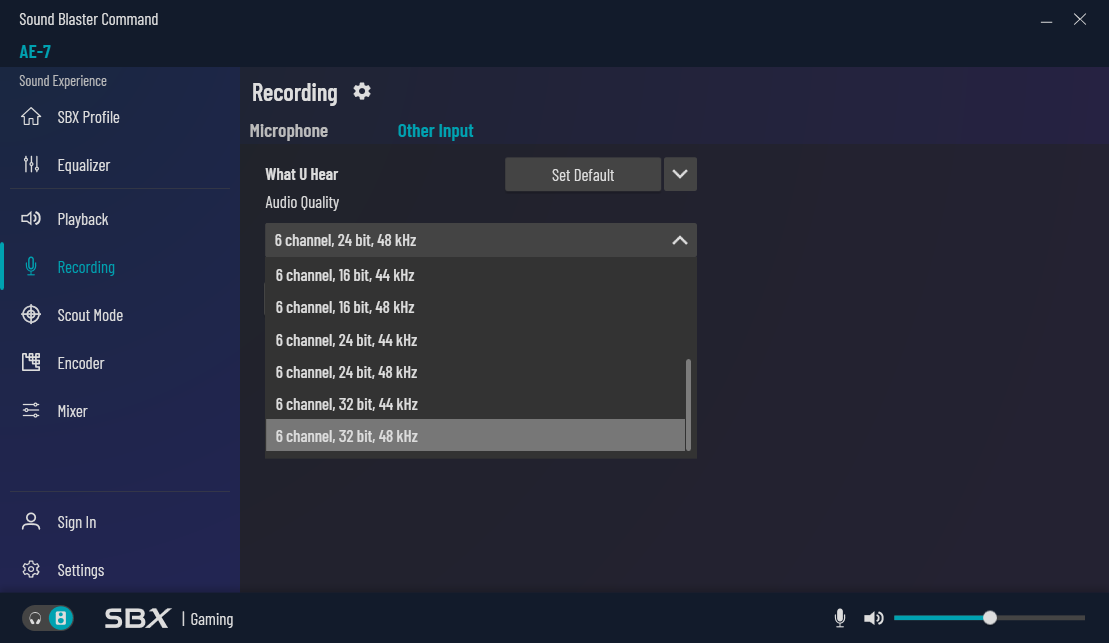
Task: Click the Set Default button
Action: point(582,175)
